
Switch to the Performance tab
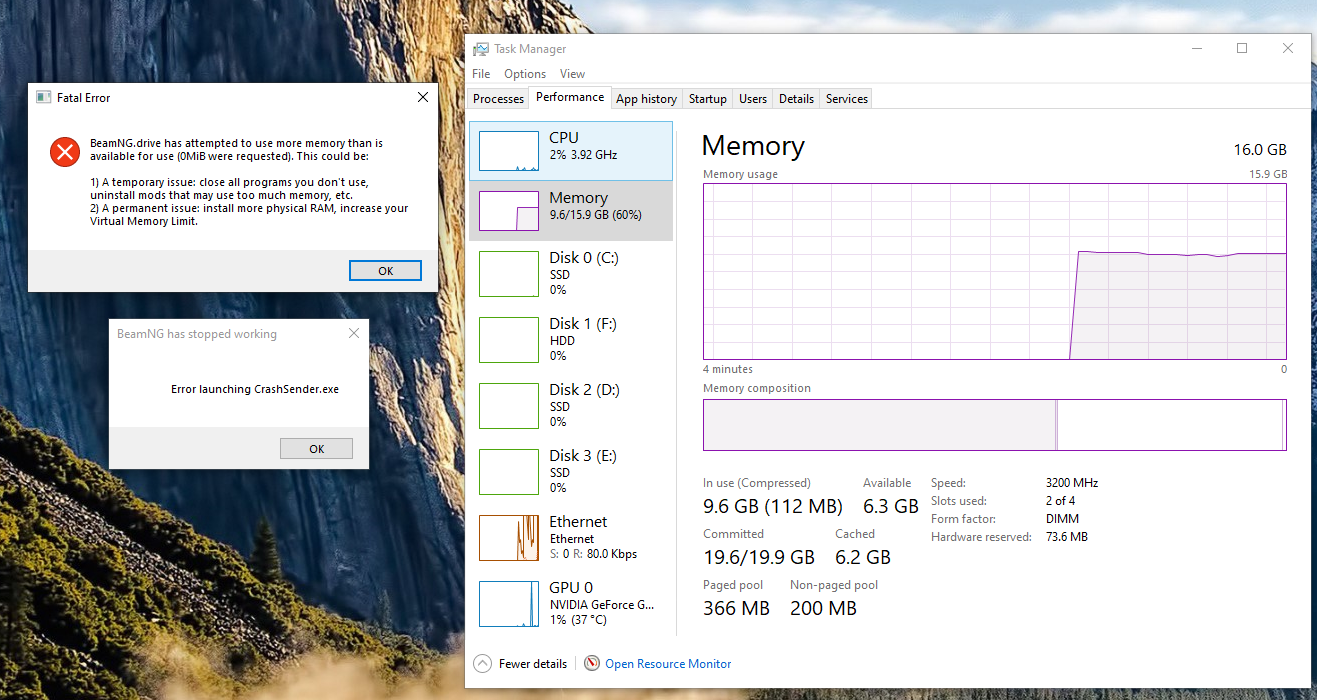570,97
